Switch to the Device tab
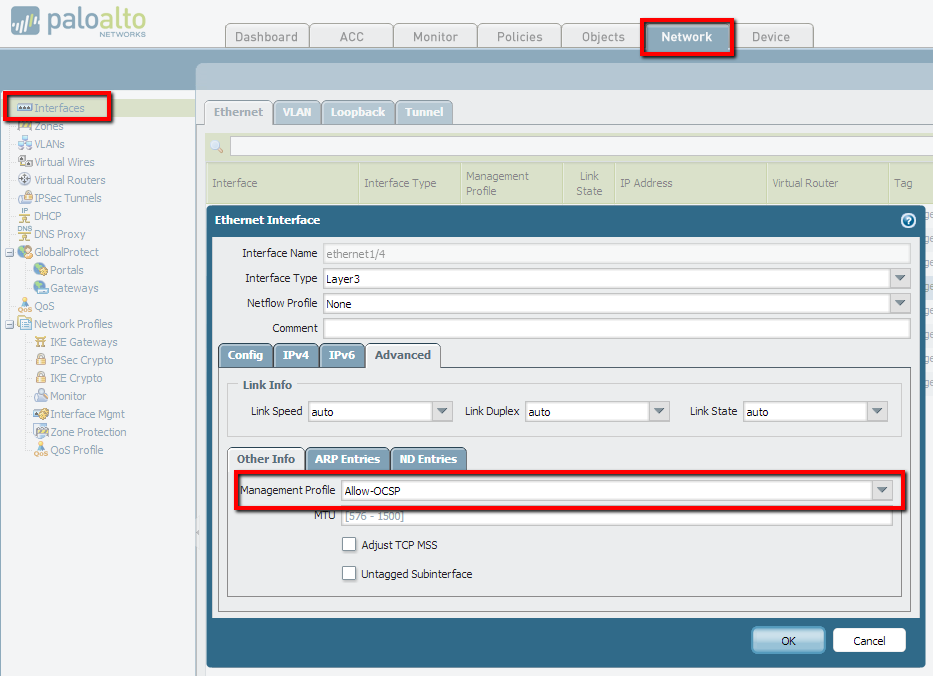 coord(771,36)
